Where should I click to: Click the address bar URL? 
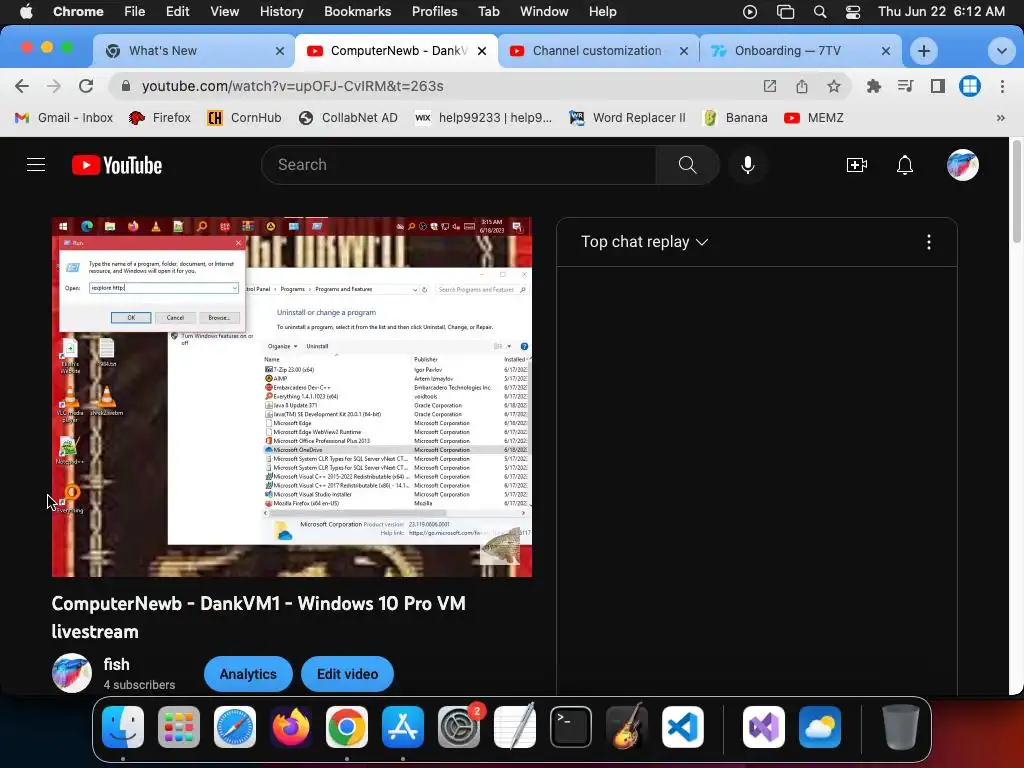click(293, 86)
